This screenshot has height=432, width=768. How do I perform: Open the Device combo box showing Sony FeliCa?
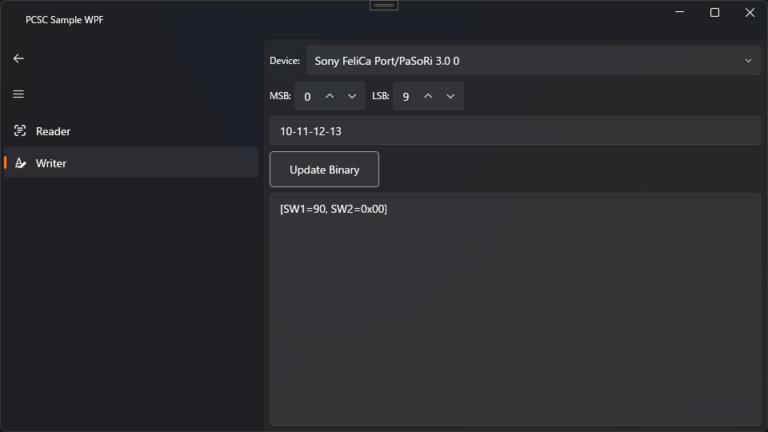point(520,61)
